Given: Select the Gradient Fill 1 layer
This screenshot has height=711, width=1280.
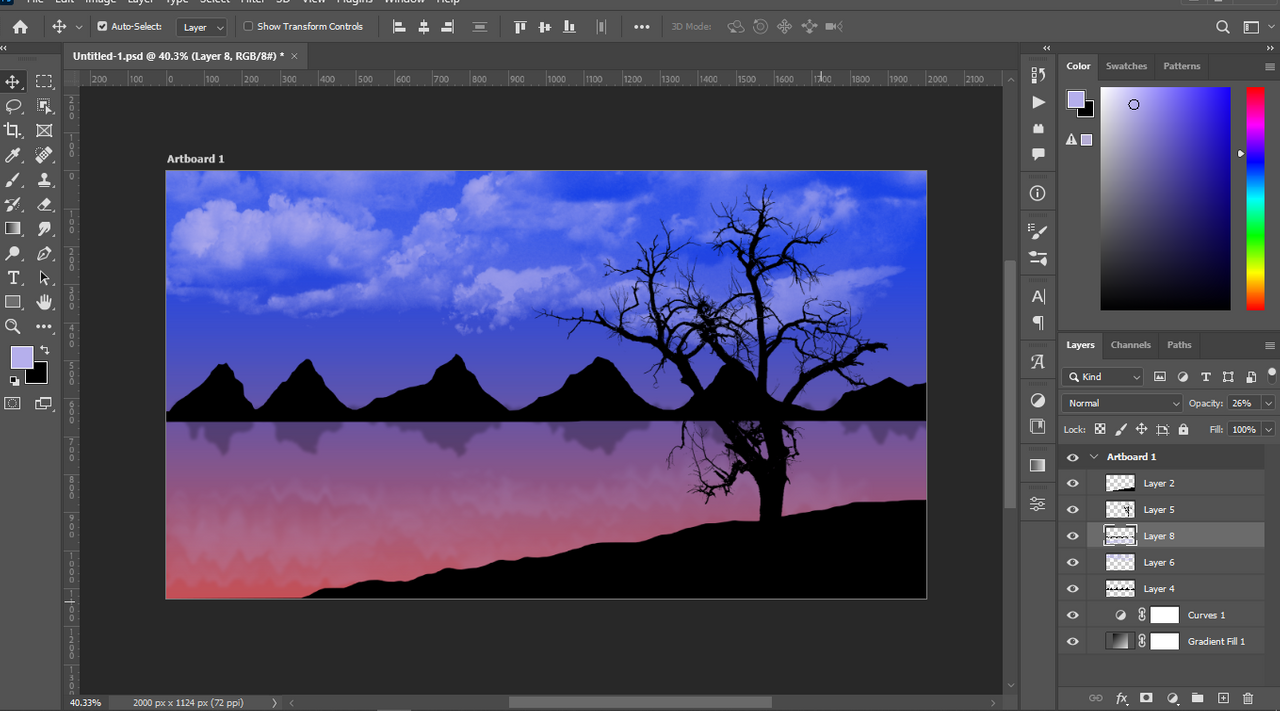Looking at the screenshot, I should [1215, 642].
